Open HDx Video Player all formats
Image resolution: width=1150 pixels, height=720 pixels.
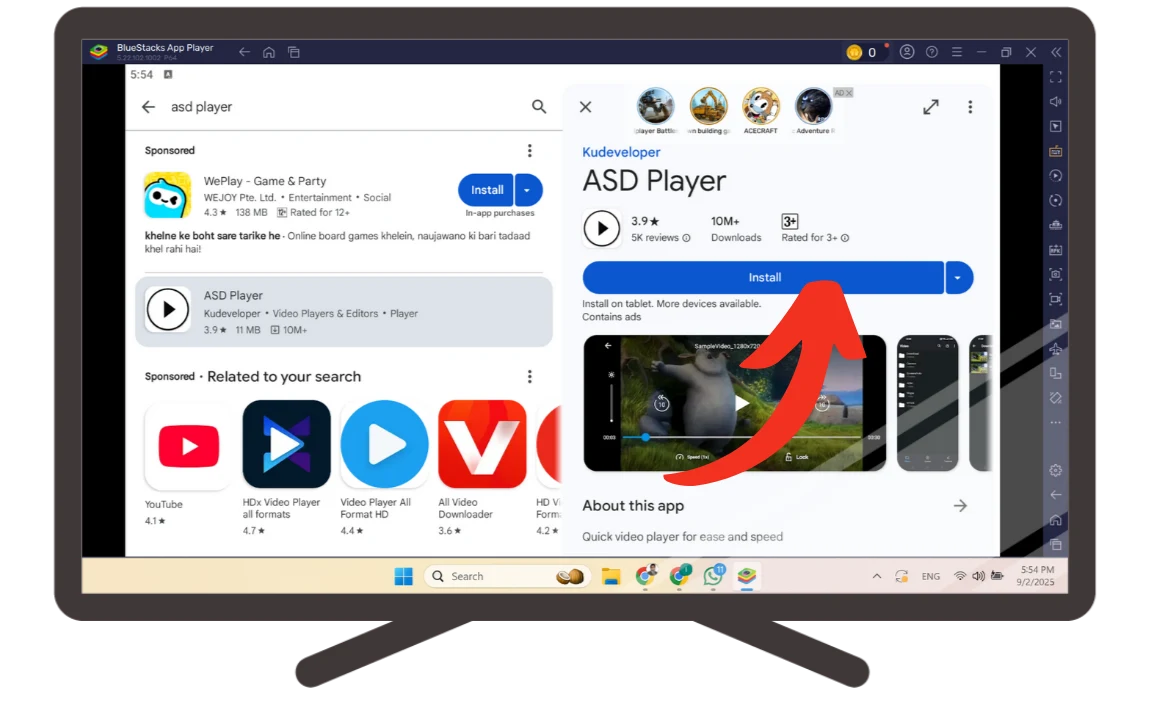[287, 444]
